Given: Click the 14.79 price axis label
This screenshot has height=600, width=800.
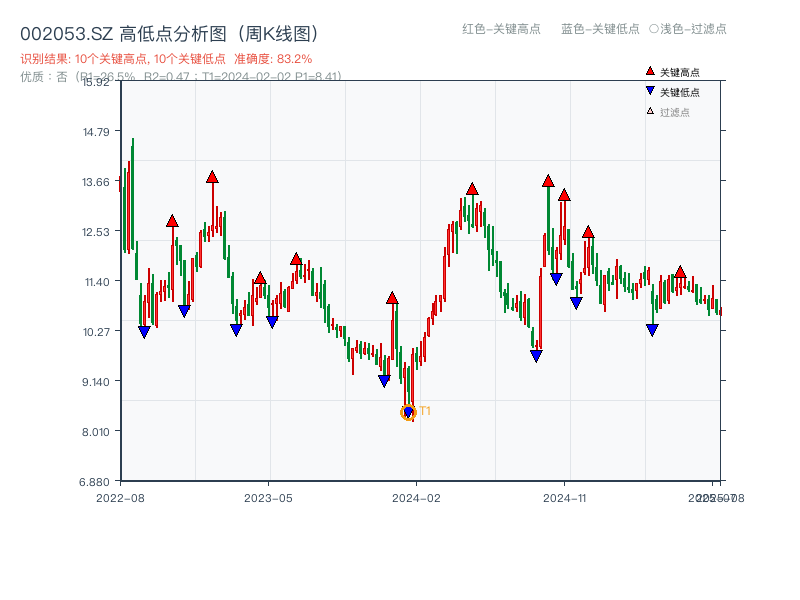Looking at the screenshot, I should tap(96, 132).
